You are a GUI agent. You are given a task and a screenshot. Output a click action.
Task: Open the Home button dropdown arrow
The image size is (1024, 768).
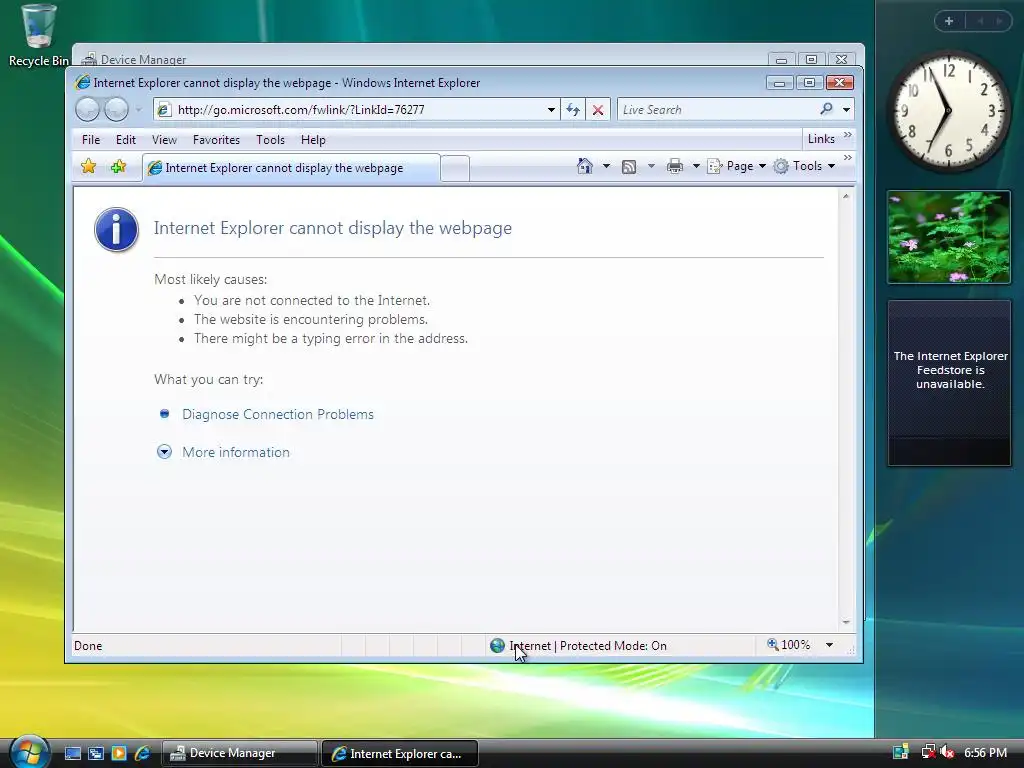[x=606, y=167]
